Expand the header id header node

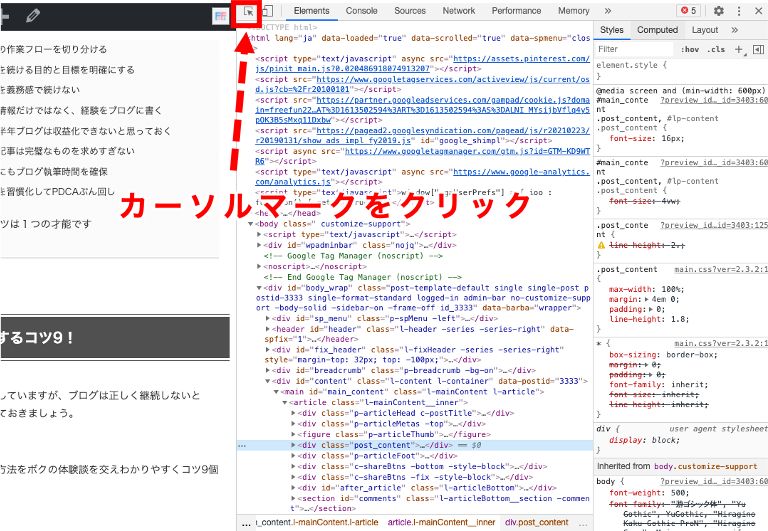click(267, 329)
